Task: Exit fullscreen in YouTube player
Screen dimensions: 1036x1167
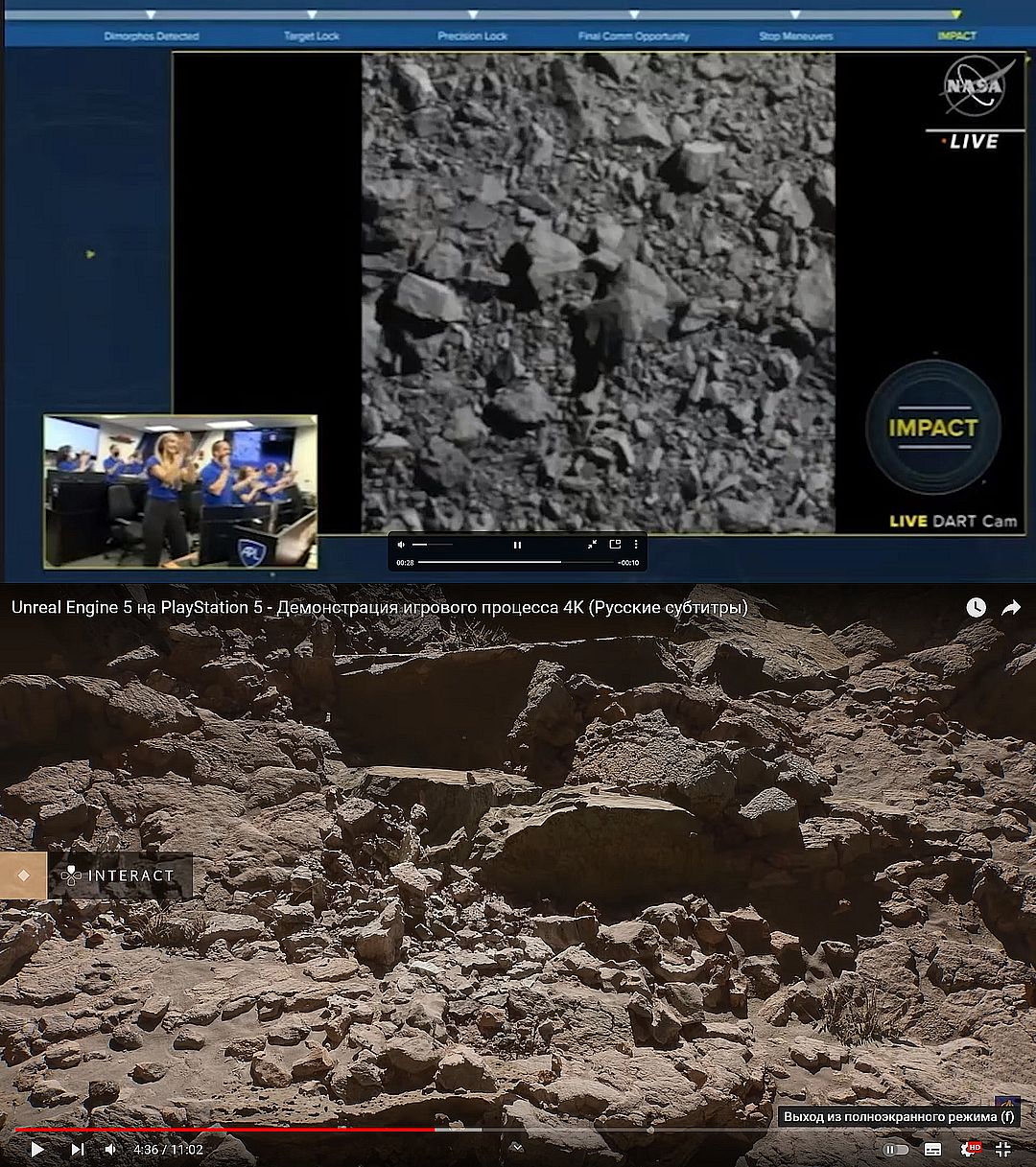Action: point(1003,1149)
